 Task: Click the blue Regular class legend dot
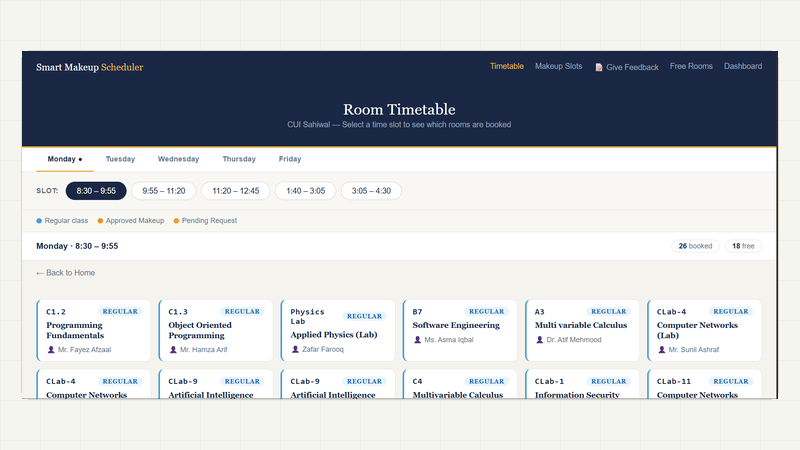click(x=39, y=221)
